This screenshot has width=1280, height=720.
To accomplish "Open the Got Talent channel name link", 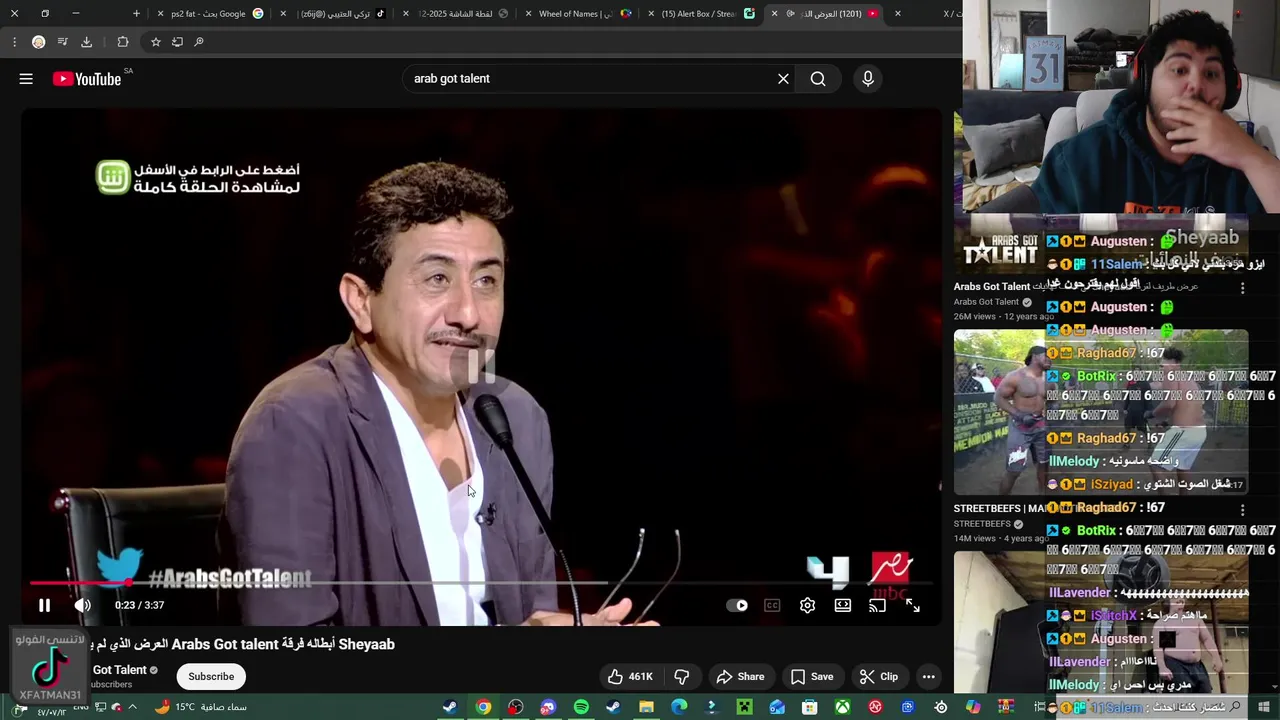I will [119, 670].
